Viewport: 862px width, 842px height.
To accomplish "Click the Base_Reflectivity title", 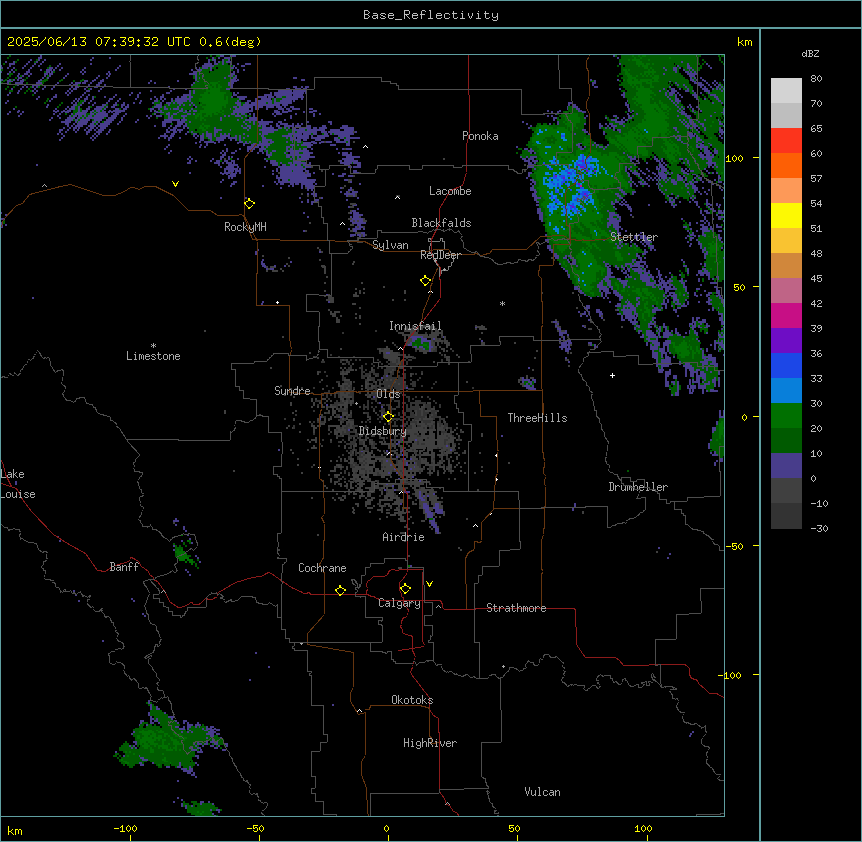I will [431, 15].
